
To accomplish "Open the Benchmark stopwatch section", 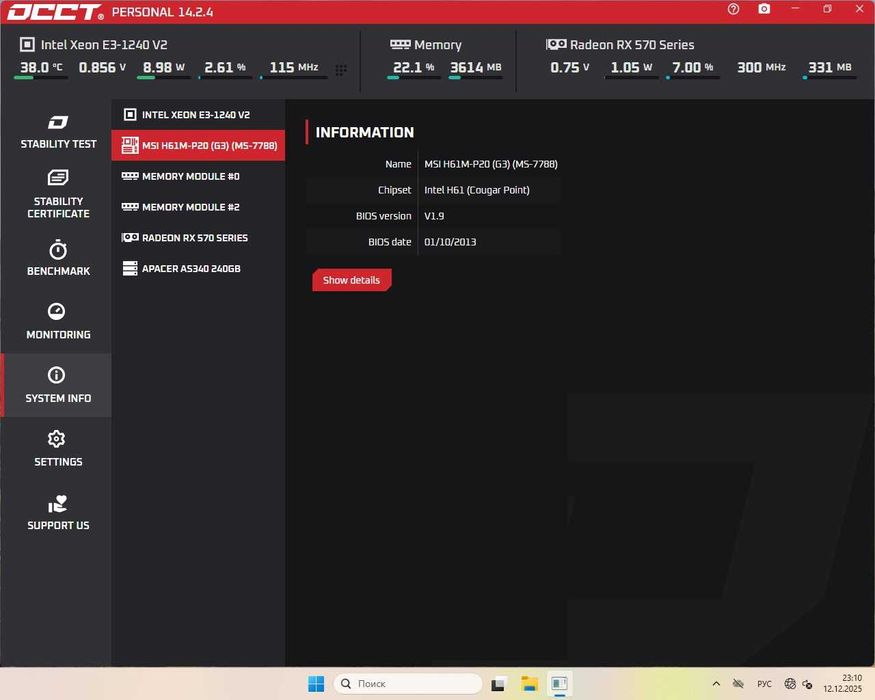I will point(58,258).
